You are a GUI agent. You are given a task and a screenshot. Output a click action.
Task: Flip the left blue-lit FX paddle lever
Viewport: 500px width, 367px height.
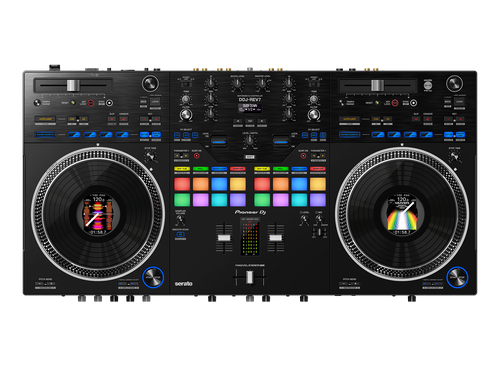219,141
